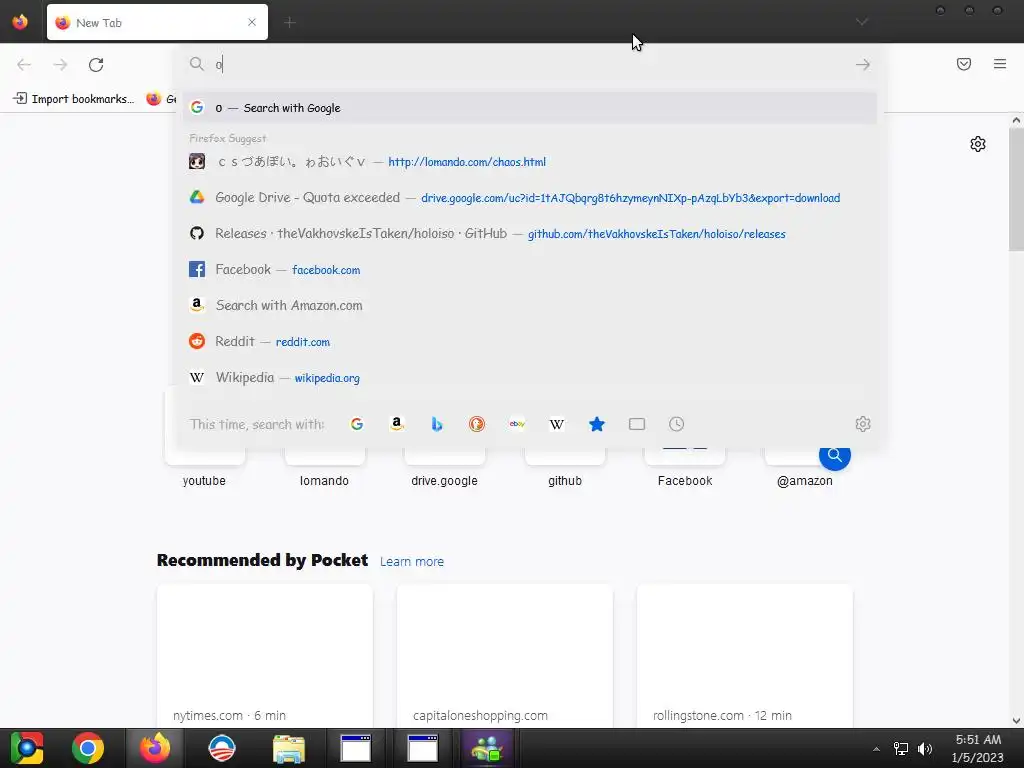1024x768 pixels.
Task: Search this time with Amazon icon
Action: 396,424
